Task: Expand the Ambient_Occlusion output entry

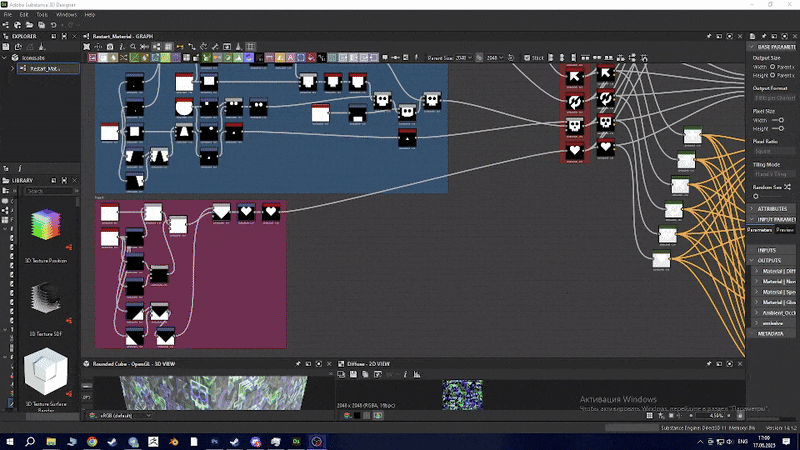Action: coord(757,313)
